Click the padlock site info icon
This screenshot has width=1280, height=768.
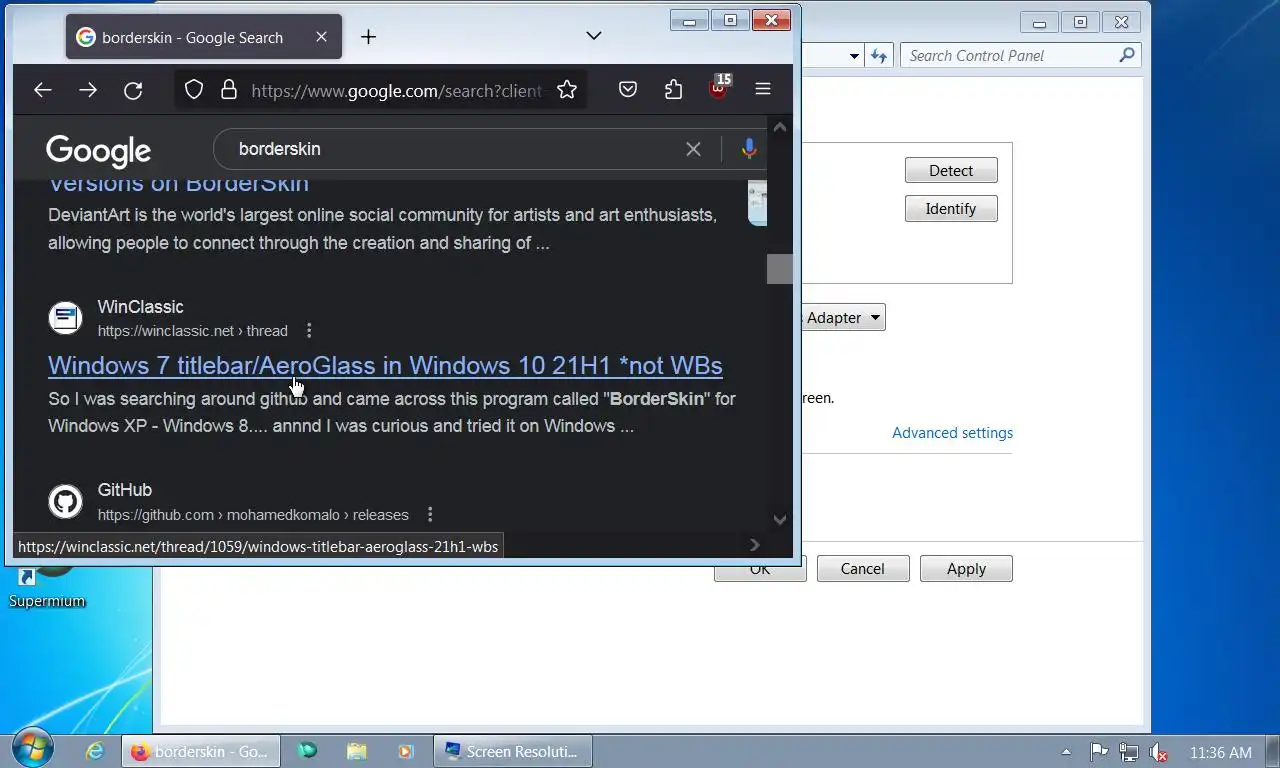pos(229,90)
